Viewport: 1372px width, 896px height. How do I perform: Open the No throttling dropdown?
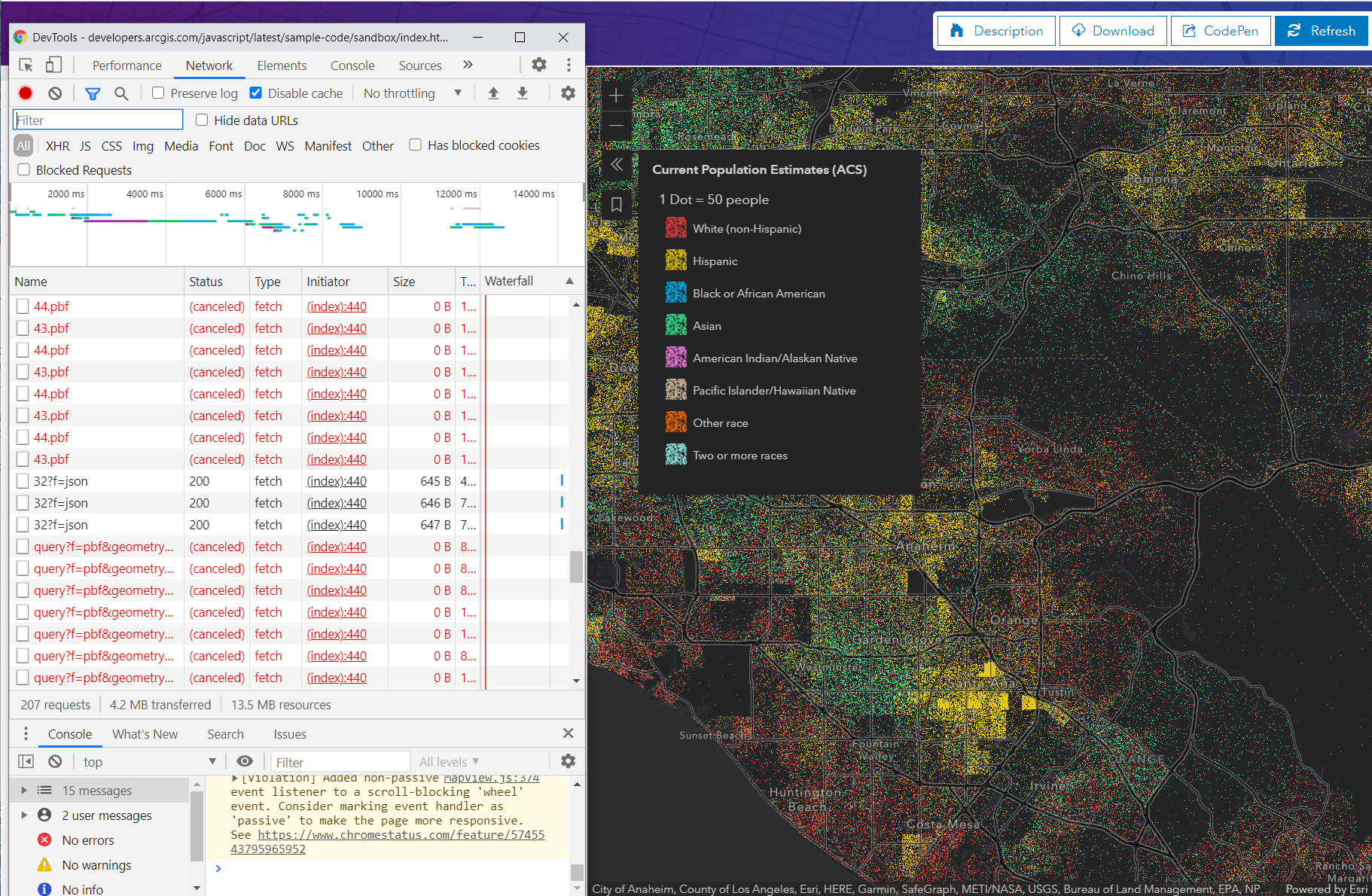(412, 93)
